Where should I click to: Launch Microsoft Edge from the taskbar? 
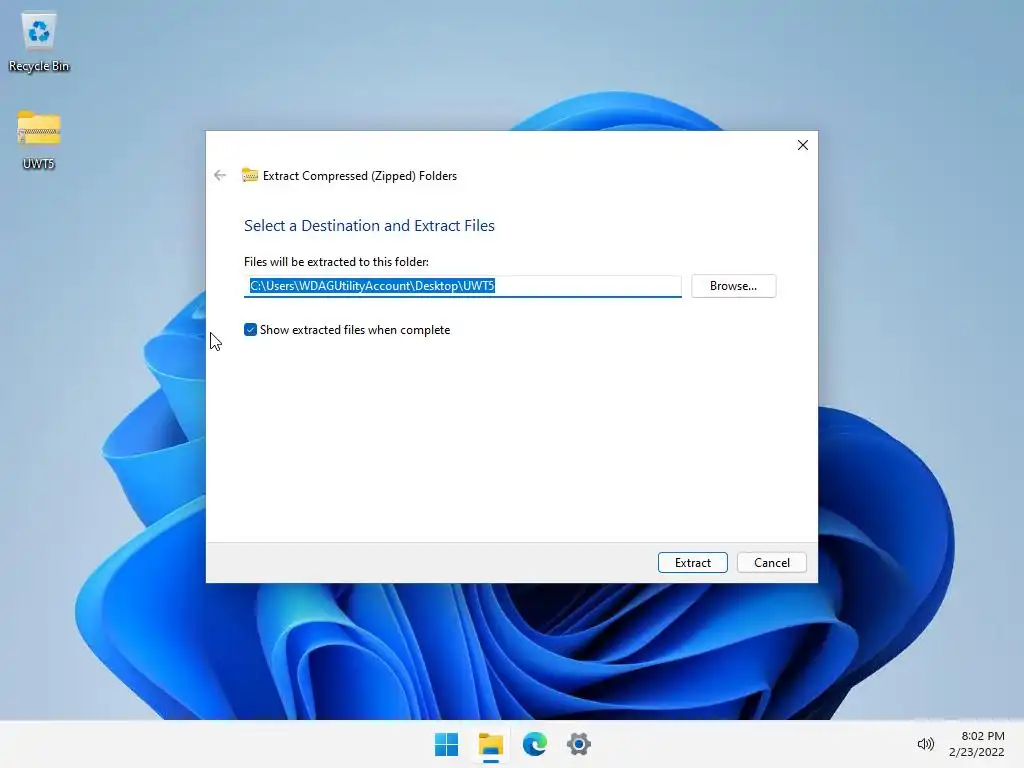[535, 744]
